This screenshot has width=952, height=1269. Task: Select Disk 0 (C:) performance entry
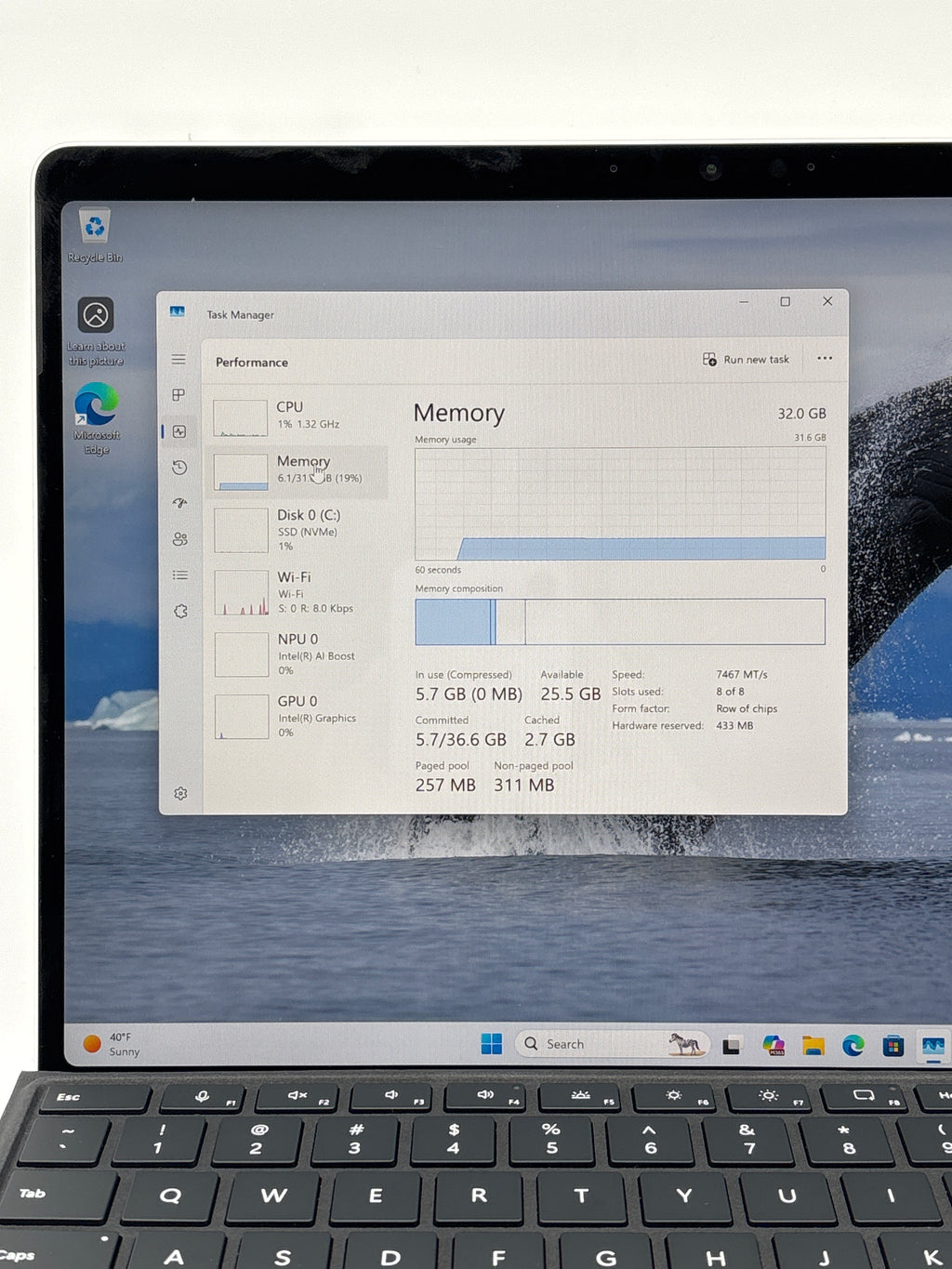[x=297, y=530]
